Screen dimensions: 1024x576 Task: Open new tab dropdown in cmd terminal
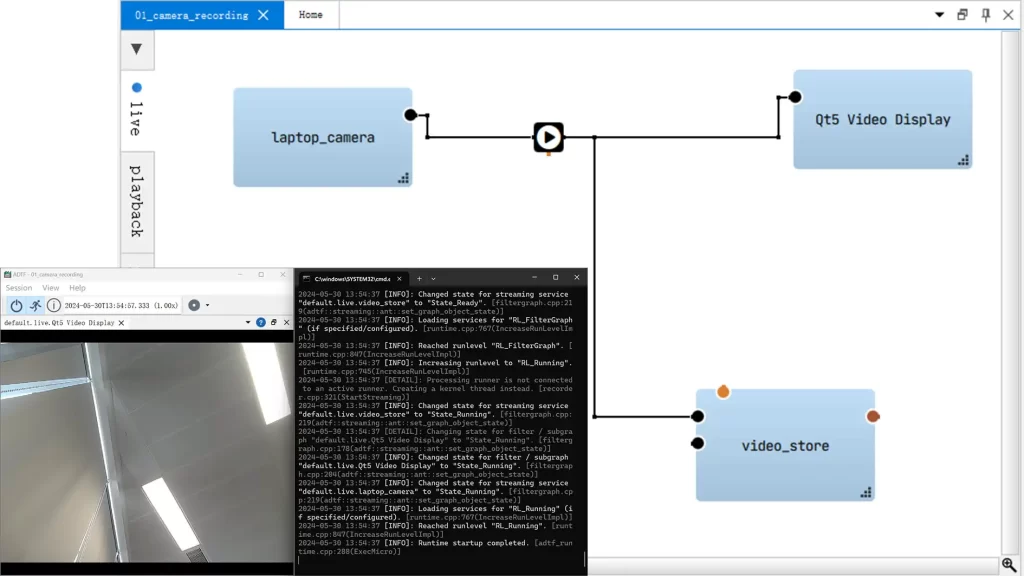pos(433,278)
